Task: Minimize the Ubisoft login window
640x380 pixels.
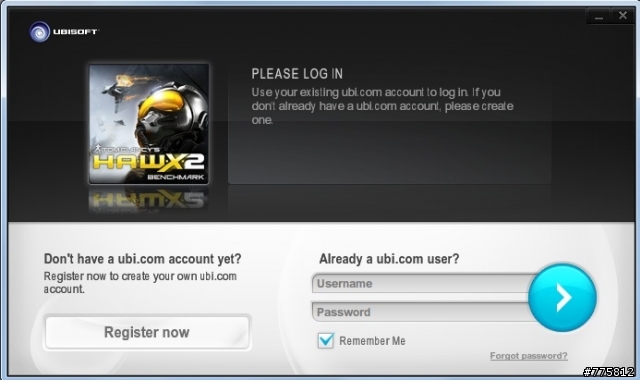Action: tap(599, 16)
